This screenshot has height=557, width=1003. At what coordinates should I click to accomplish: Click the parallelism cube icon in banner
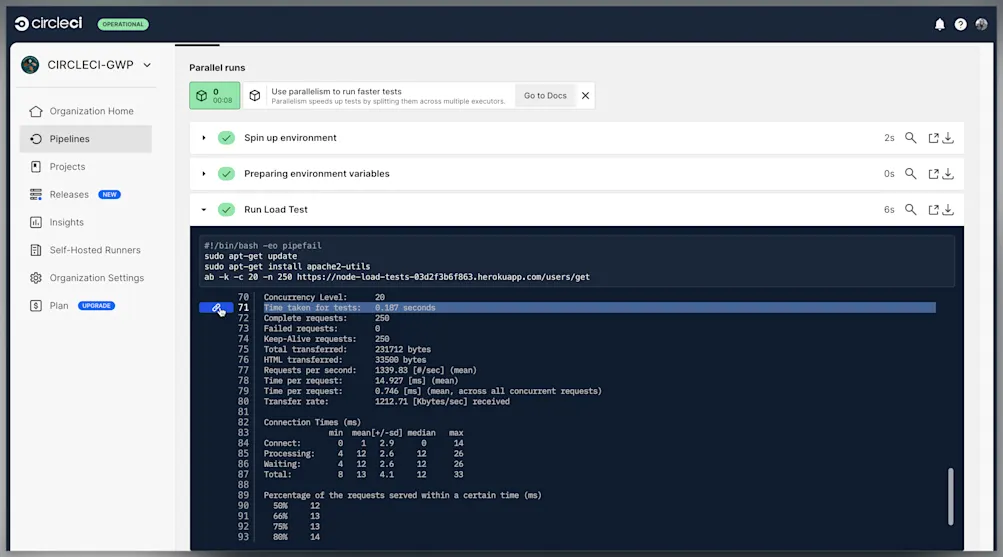(x=255, y=95)
